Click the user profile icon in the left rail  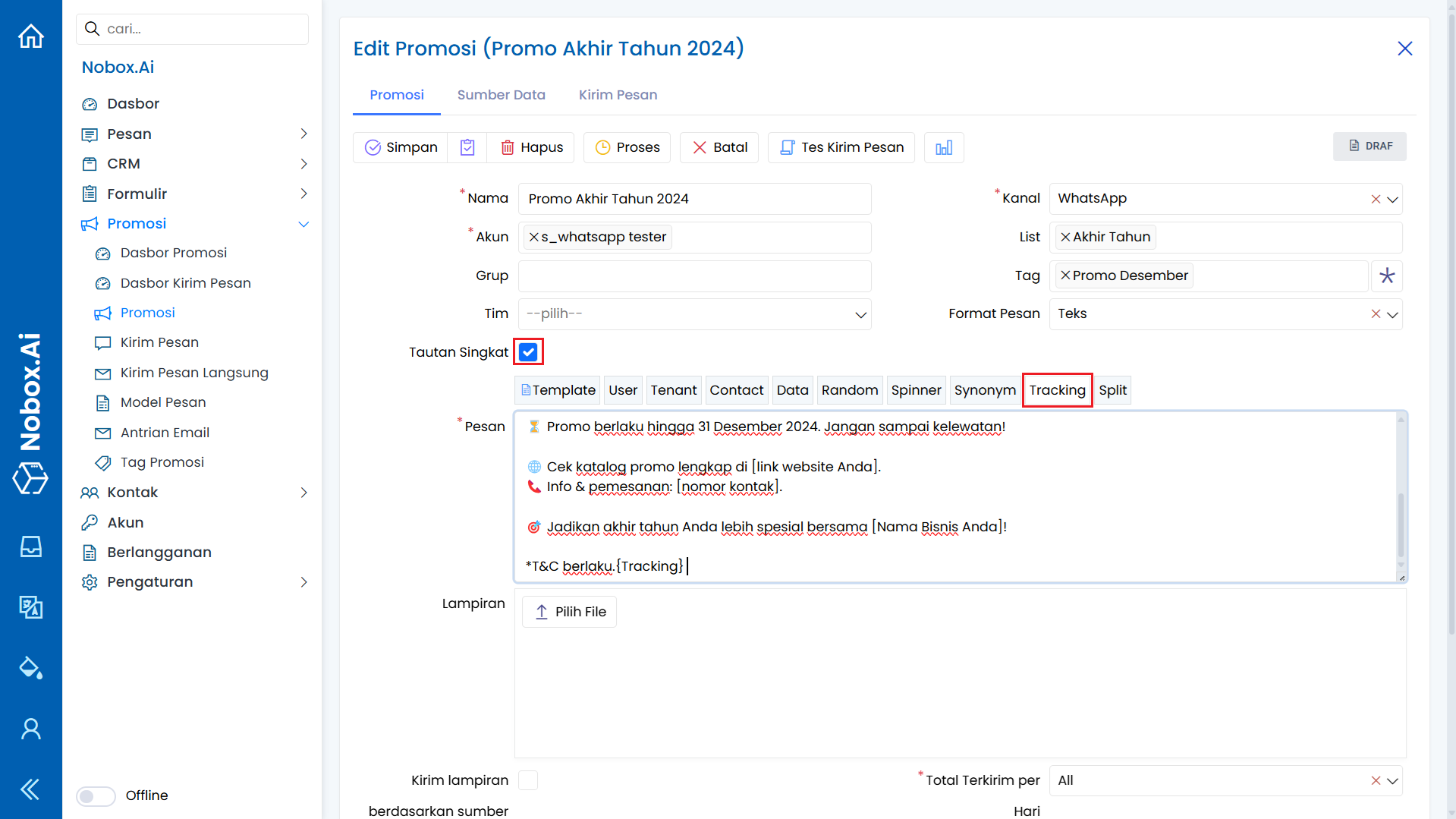tap(31, 729)
